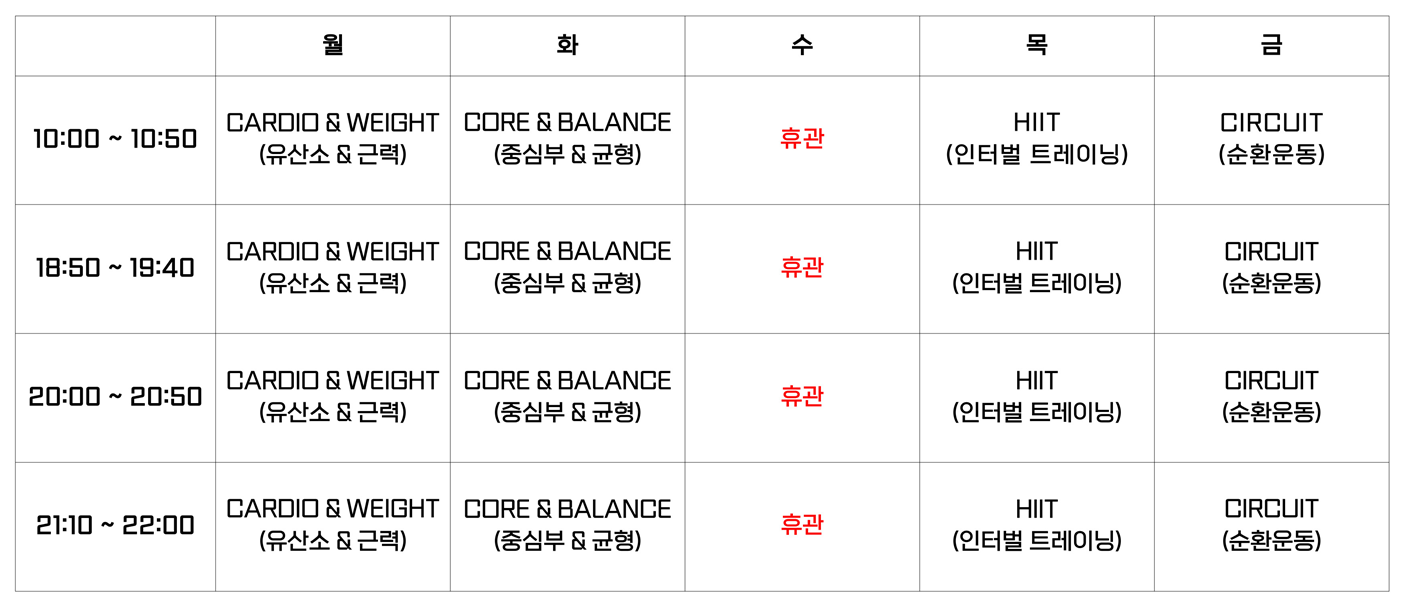This screenshot has height=607, width=1405.
Task: Select the 21:10 ~ 22:00 time slot
Action: pyautogui.click(x=115, y=526)
